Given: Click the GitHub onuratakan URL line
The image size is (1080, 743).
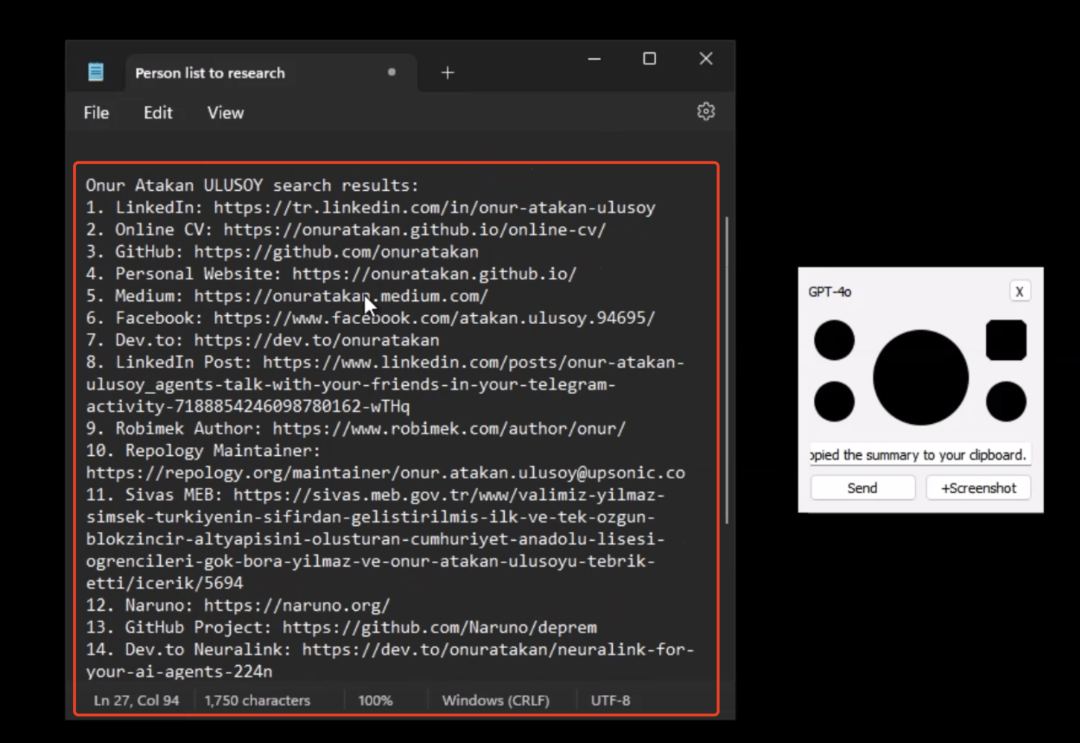Looking at the screenshot, I should [x=282, y=251].
